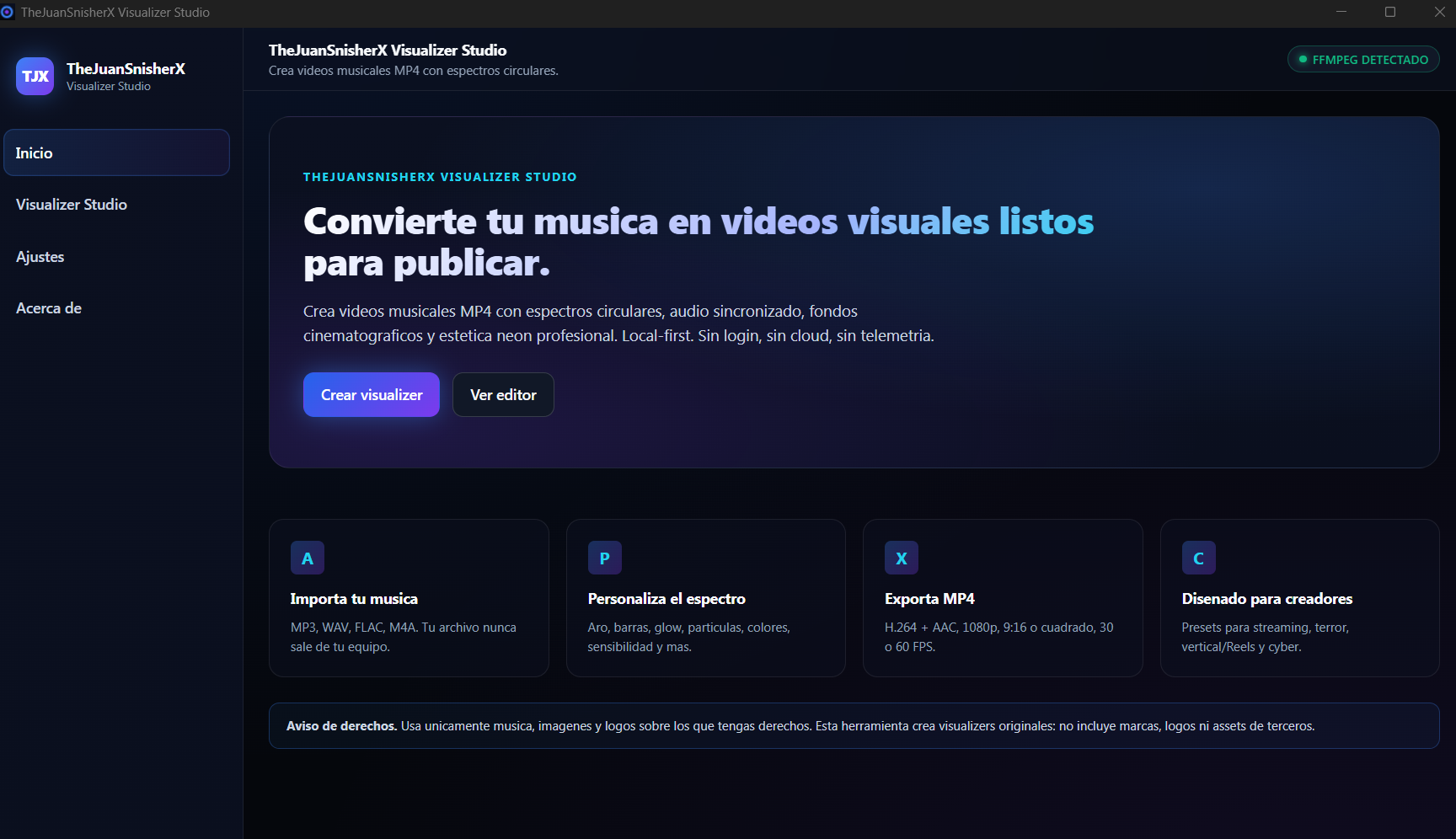This screenshot has width=1456, height=839.
Task: Click the header title 'TheJuanSnisherX Visualizer Studio'
Action: click(388, 51)
